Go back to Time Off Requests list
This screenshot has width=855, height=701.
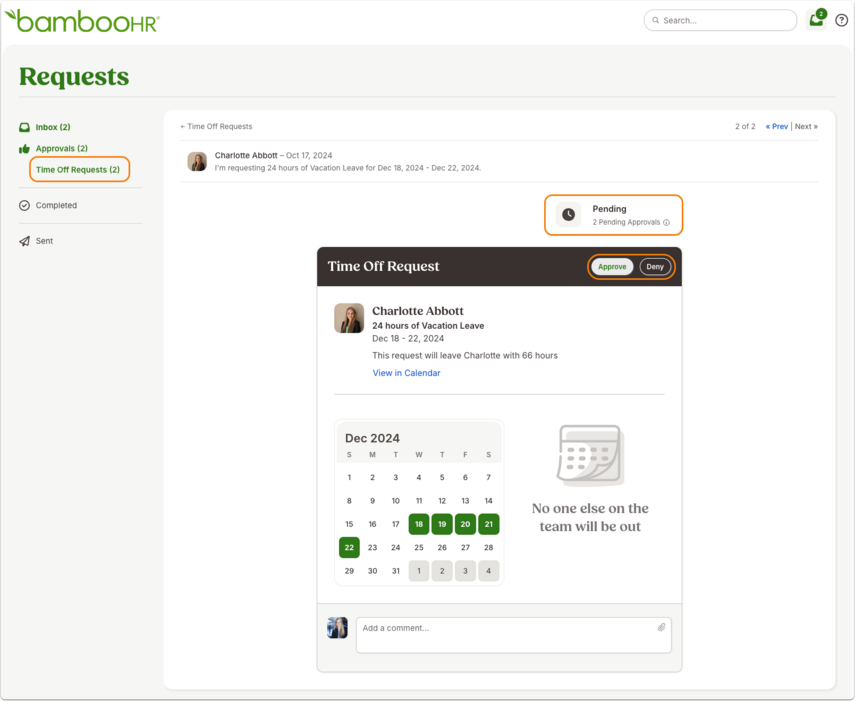pyautogui.click(x=216, y=126)
